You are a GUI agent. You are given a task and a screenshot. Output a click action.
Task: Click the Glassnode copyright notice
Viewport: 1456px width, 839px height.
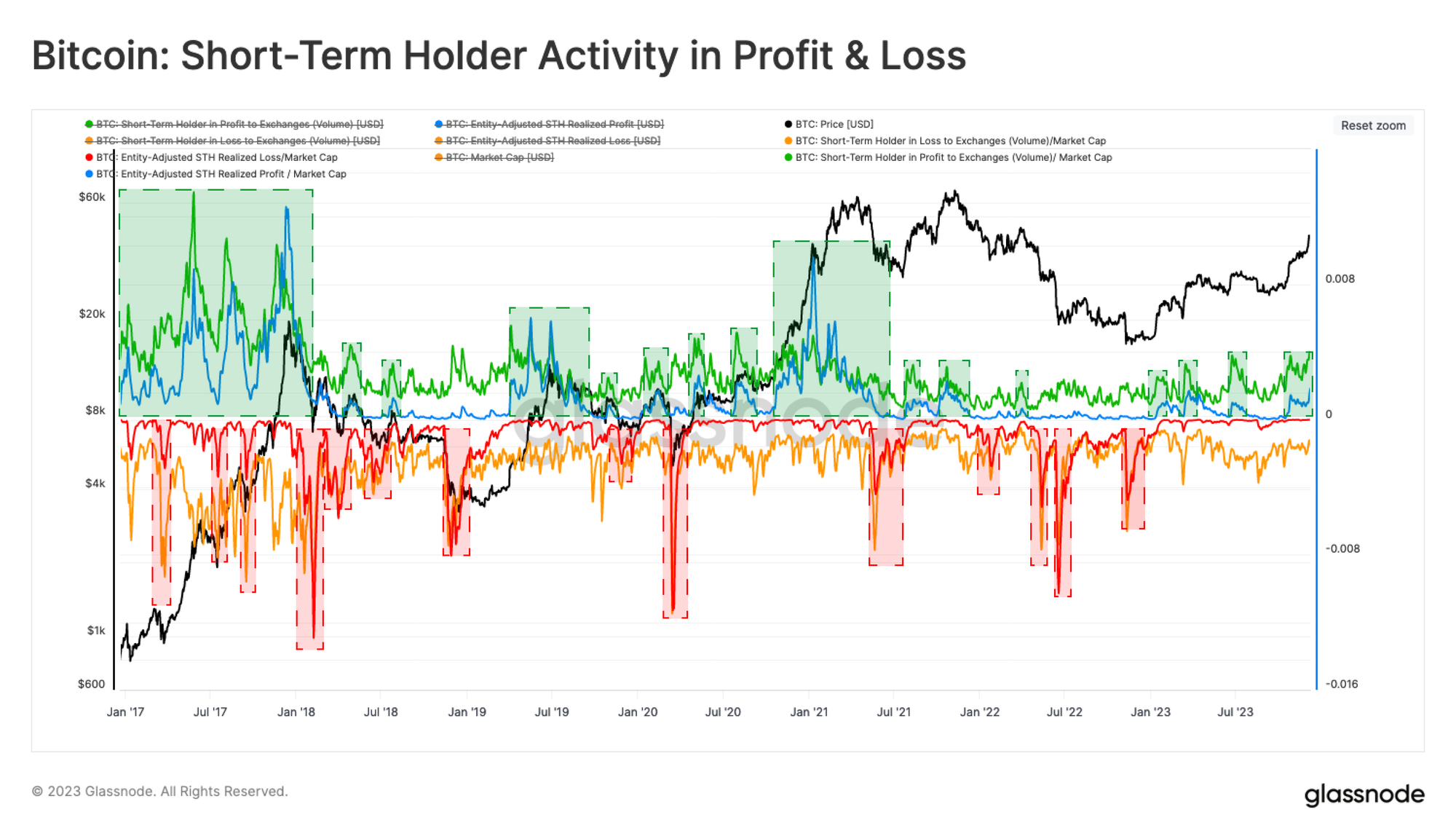[x=160, y=791]
